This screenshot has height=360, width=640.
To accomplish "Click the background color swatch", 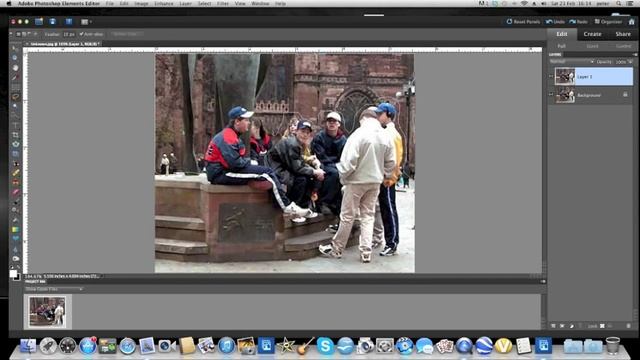I will 17,278.
